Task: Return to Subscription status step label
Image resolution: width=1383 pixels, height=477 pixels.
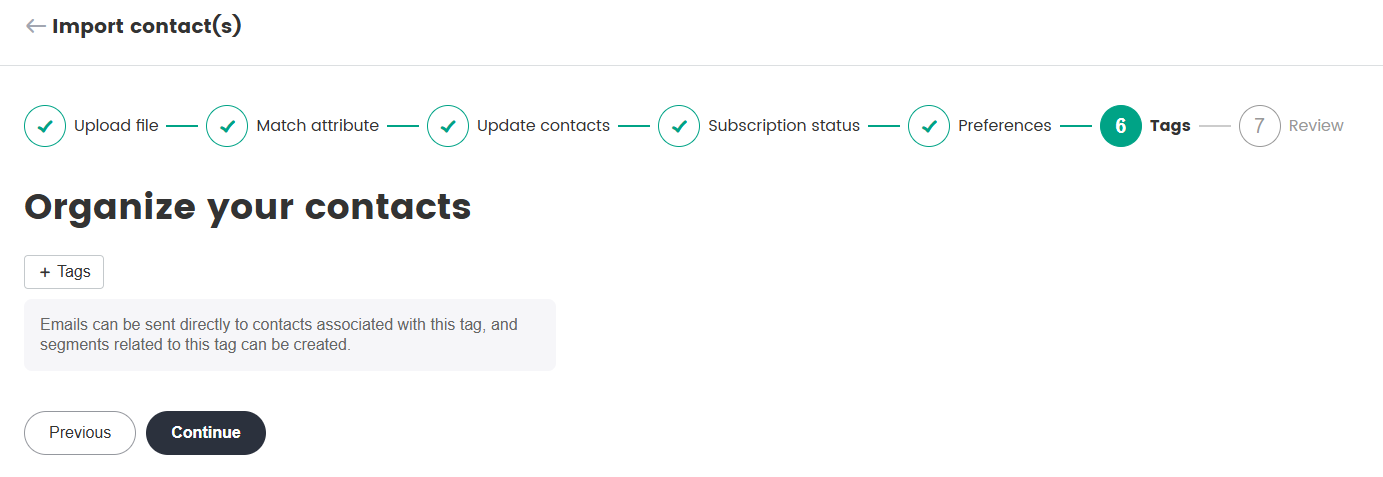Action: 784,126
